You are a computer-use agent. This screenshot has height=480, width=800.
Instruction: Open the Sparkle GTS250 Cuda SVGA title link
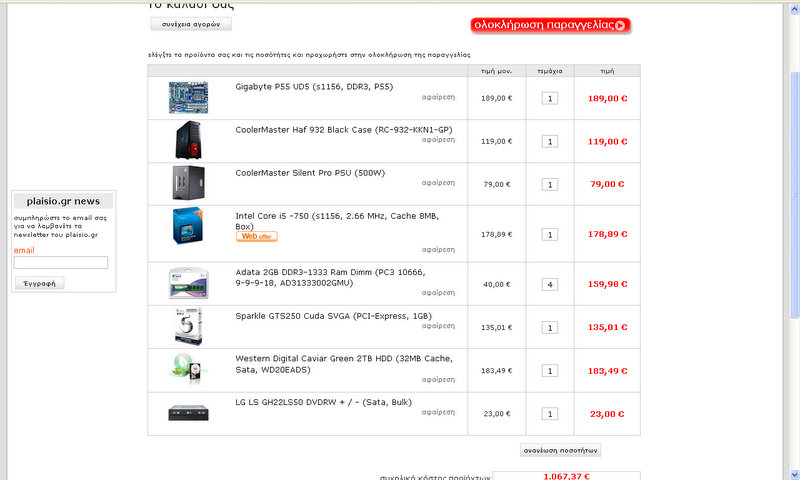[x=333, y=316]
